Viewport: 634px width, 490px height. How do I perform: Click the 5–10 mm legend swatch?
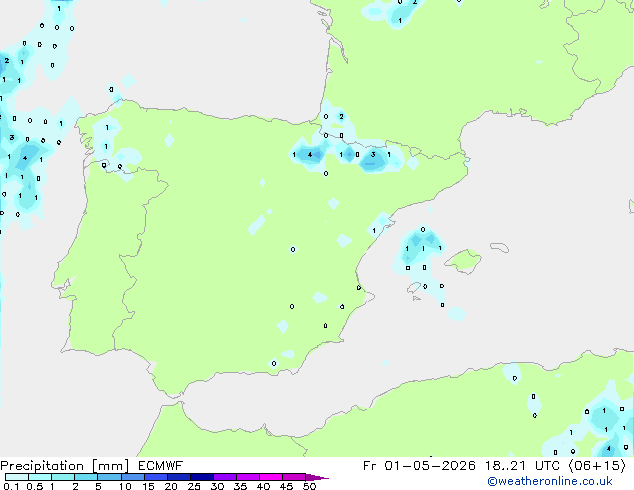pos(109,477)
